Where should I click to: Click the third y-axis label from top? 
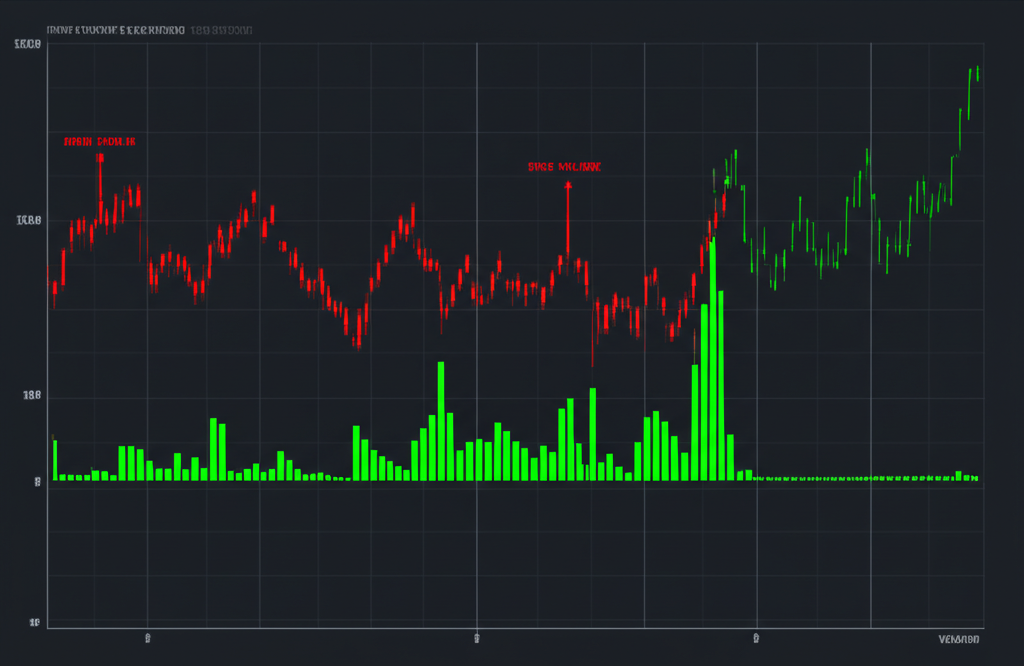[x=31, y=396]
